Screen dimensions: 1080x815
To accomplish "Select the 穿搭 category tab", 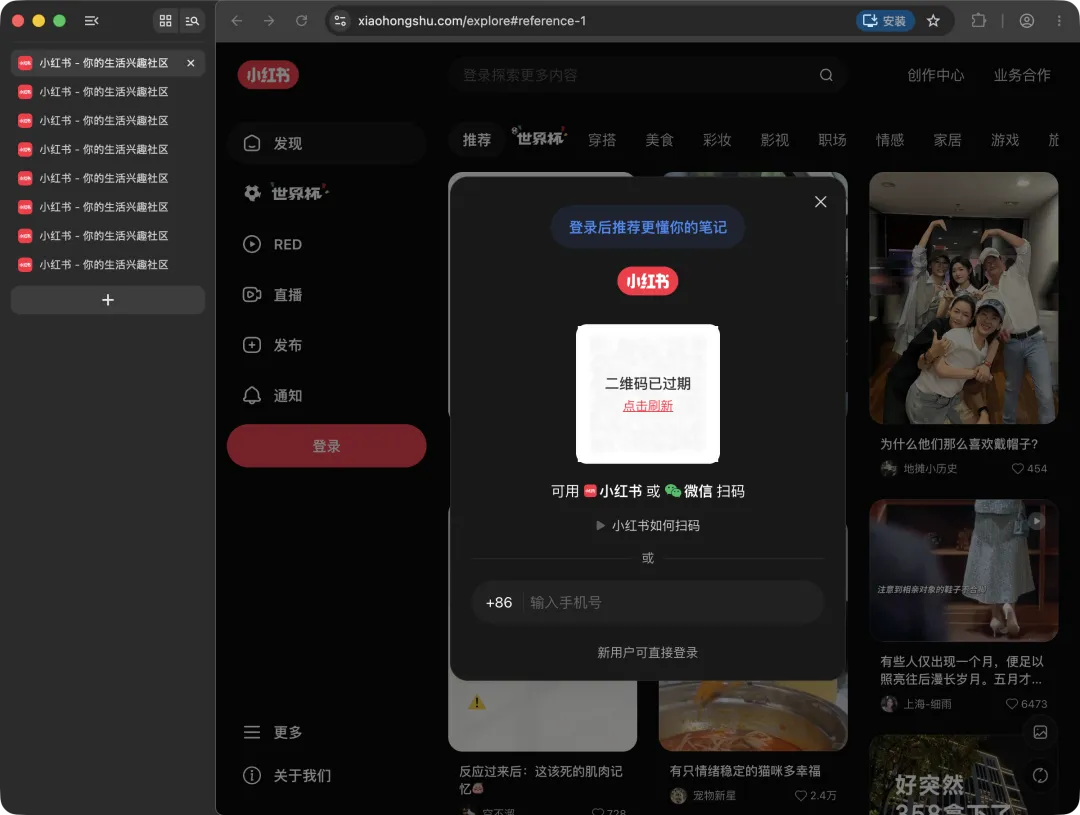I will click(x=602, y=140).
